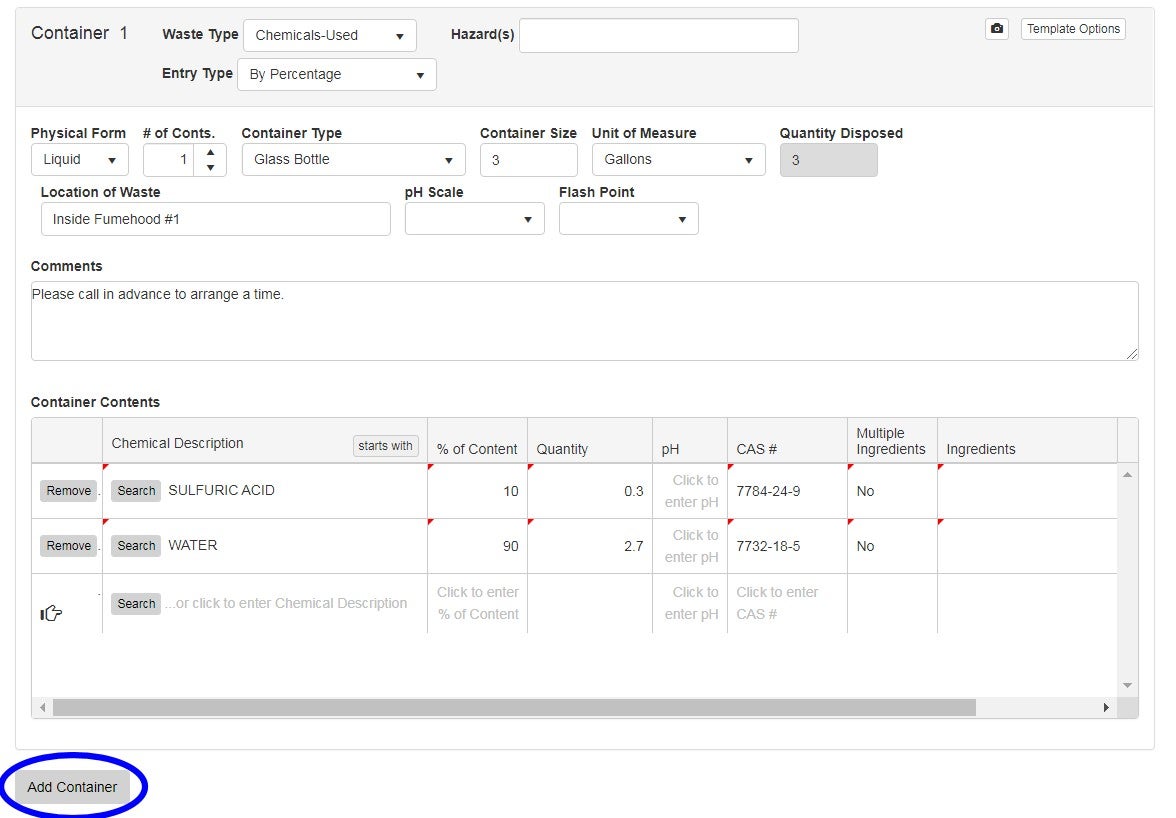
Task: Click the Hazard(s) input field
Action: click(657, 35)
